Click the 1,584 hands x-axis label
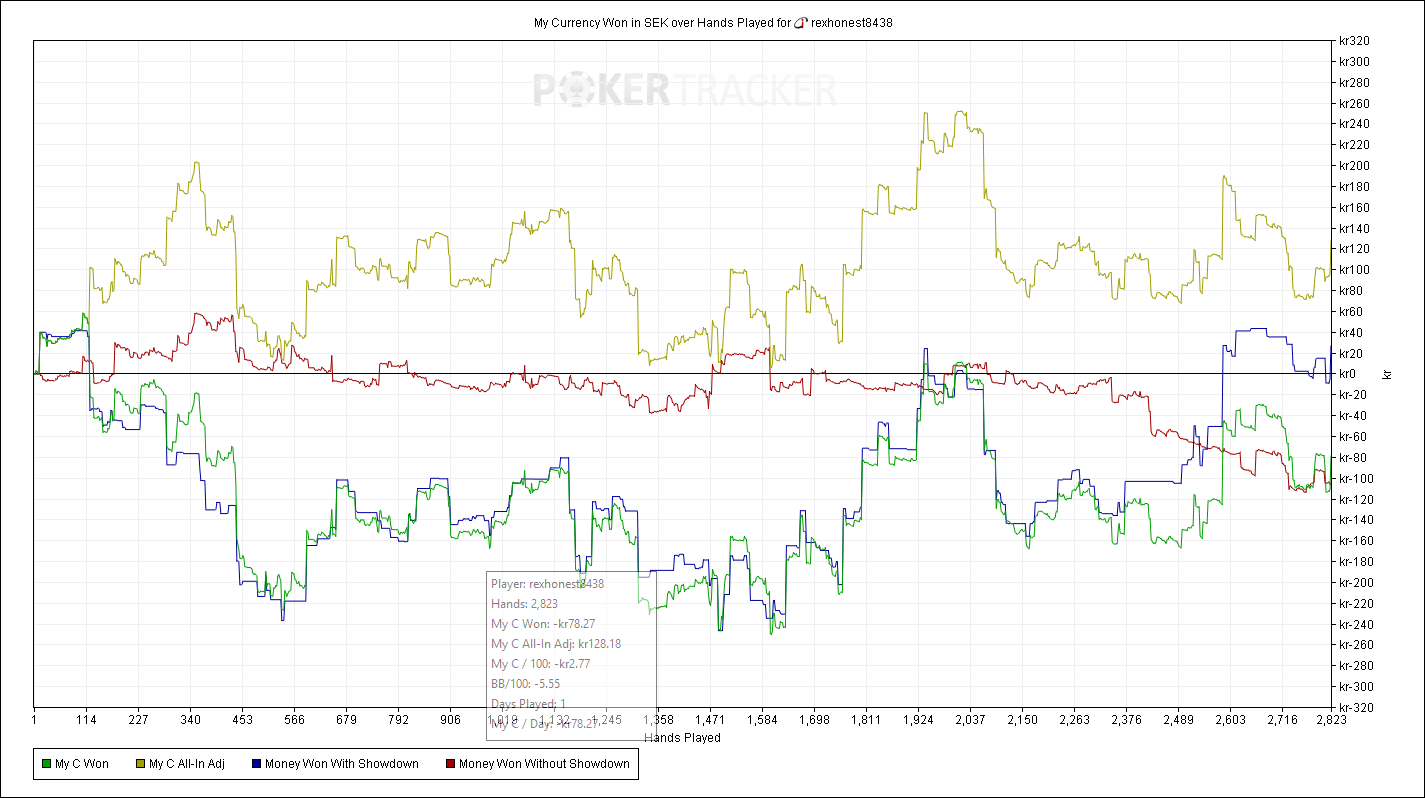This screenshot has width=1425, height=798. pyautogui.click(x=762, y=719)
